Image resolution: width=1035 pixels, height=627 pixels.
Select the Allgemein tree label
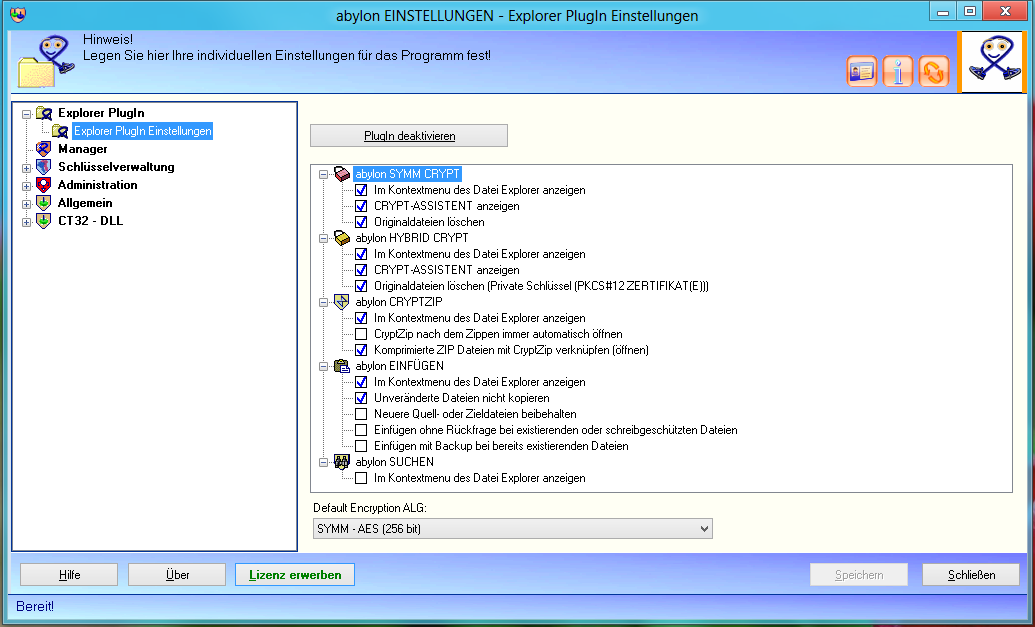pos(85,203)
